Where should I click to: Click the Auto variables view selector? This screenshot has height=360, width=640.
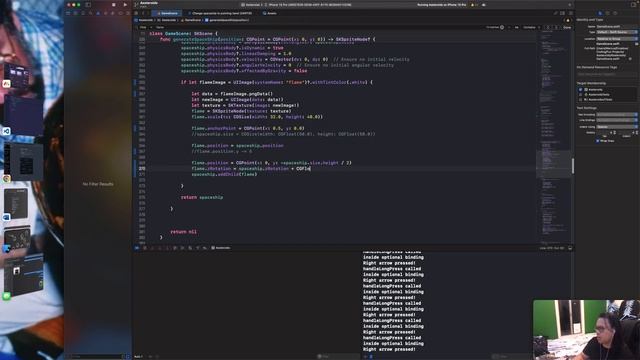139,356
